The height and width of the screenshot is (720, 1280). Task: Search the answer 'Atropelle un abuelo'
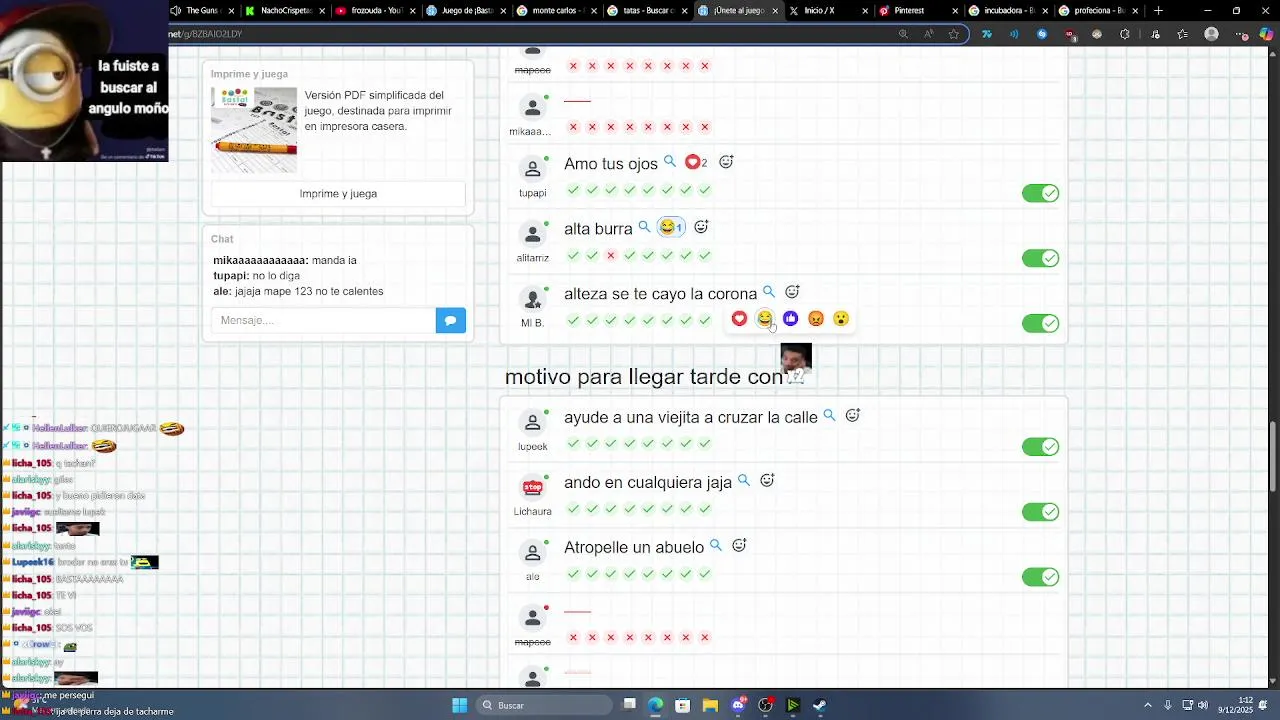pos(716,545)
